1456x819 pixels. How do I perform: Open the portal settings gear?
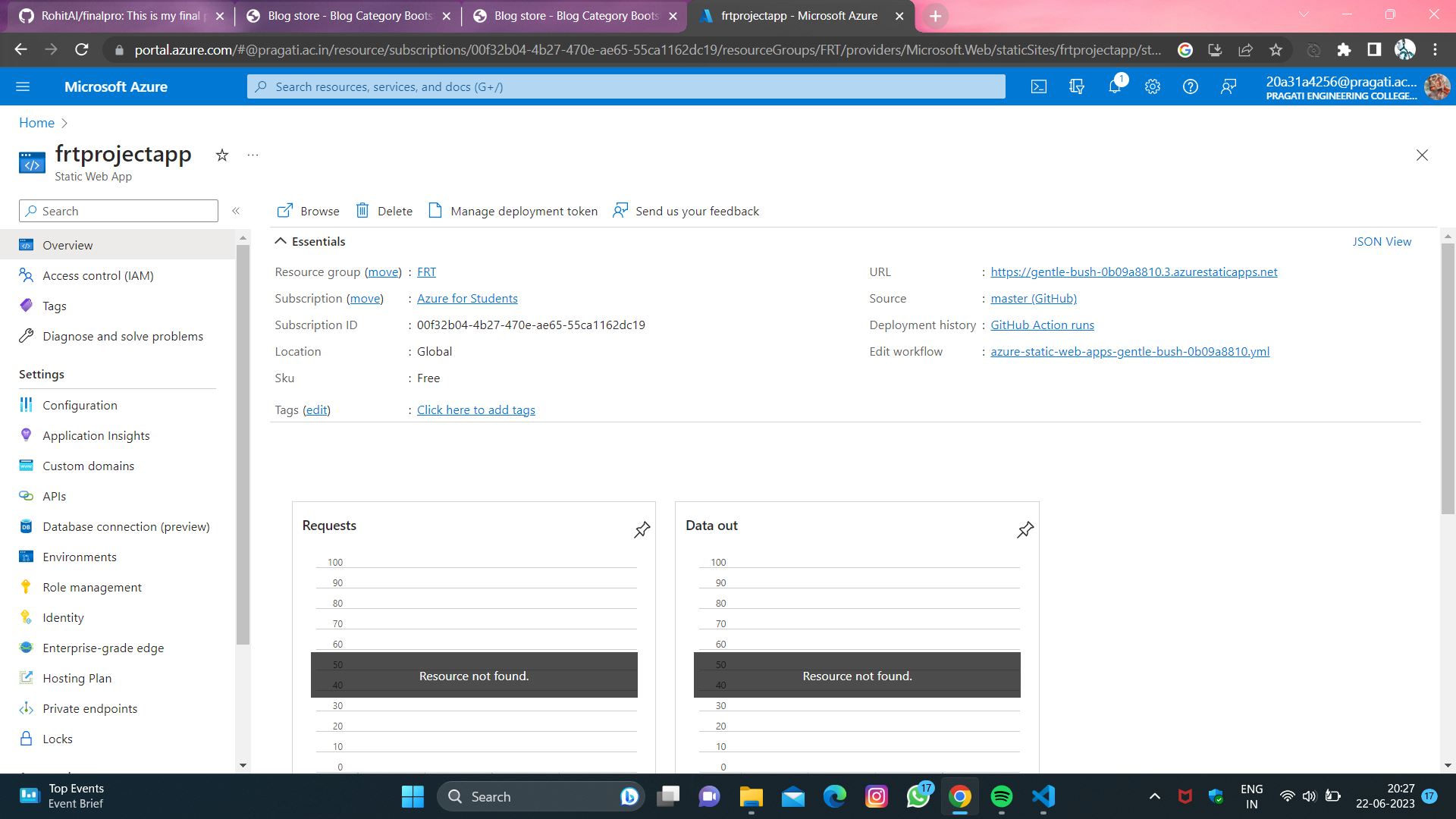1152,86
